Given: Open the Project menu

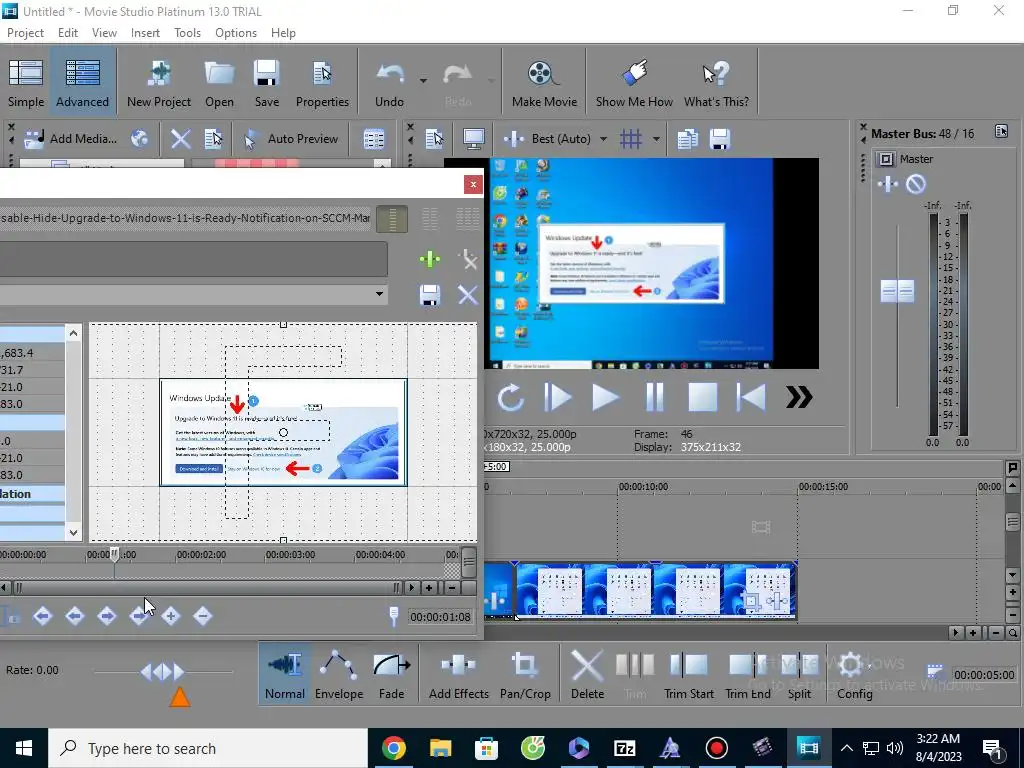Looking at the screenshot, I should tap(25, 33).
